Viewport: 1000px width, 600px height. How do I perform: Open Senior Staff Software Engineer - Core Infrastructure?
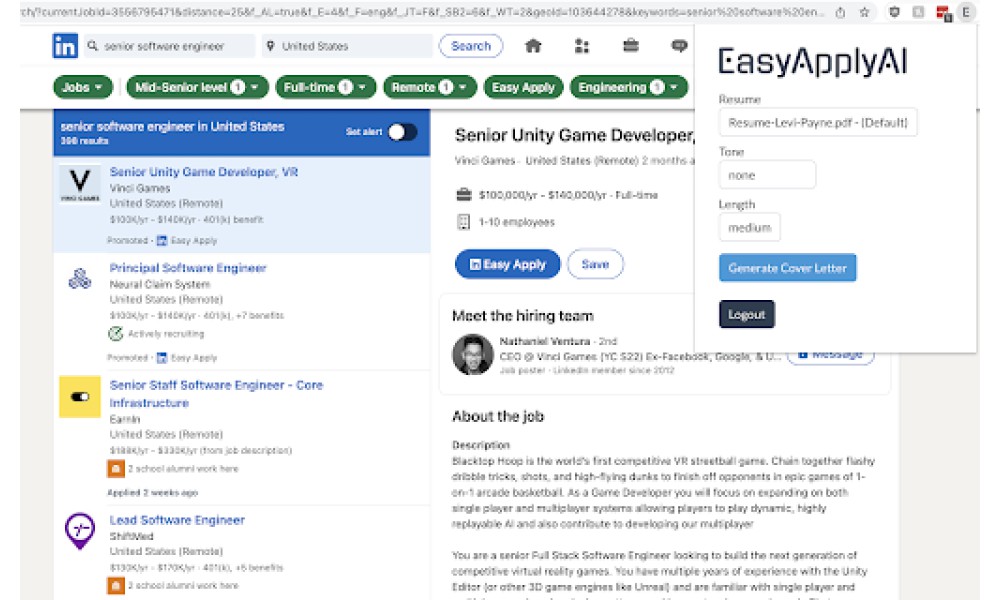pyautogui.click(x=216, y=393)
